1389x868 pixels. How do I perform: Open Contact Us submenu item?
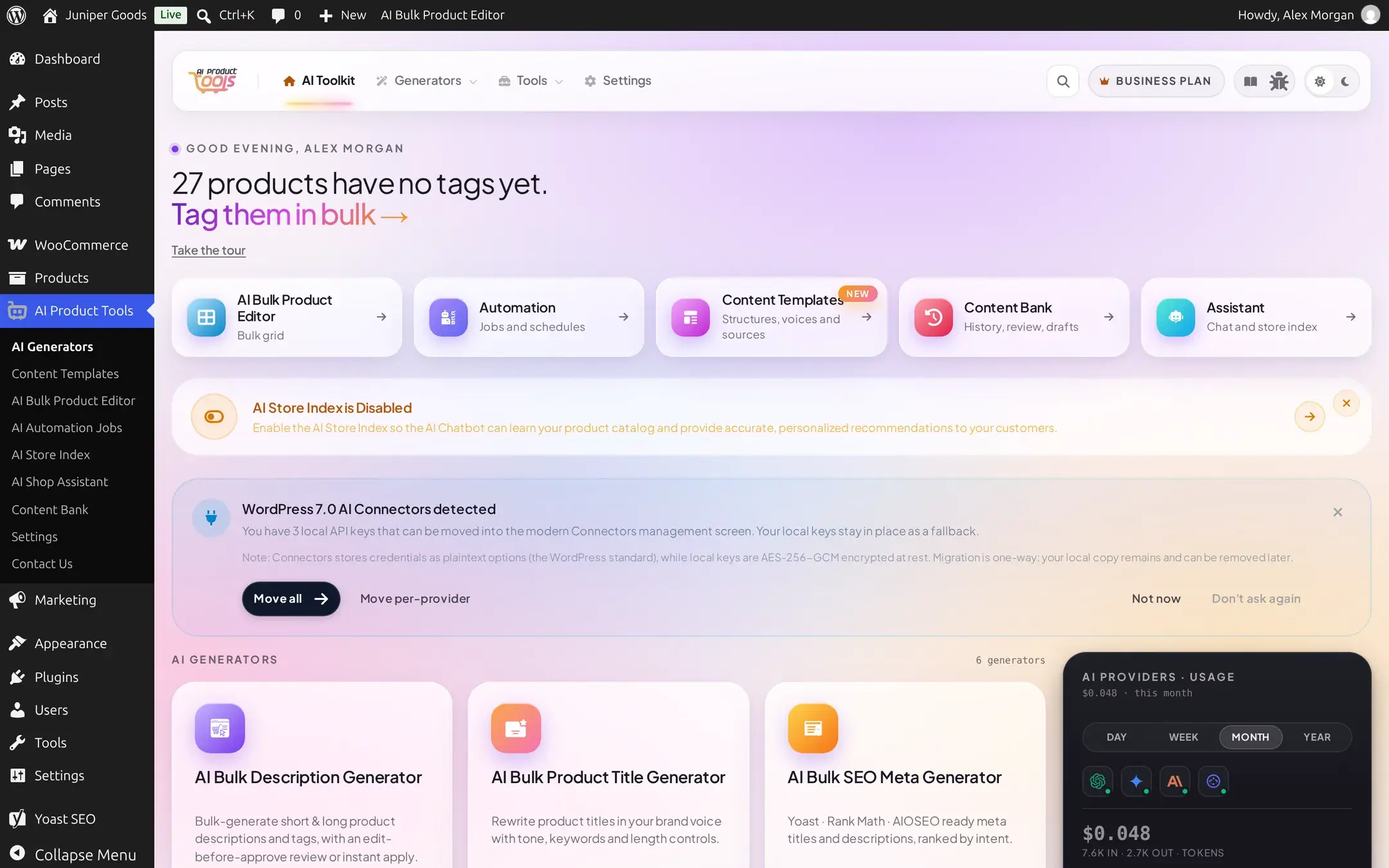[42, 563]
